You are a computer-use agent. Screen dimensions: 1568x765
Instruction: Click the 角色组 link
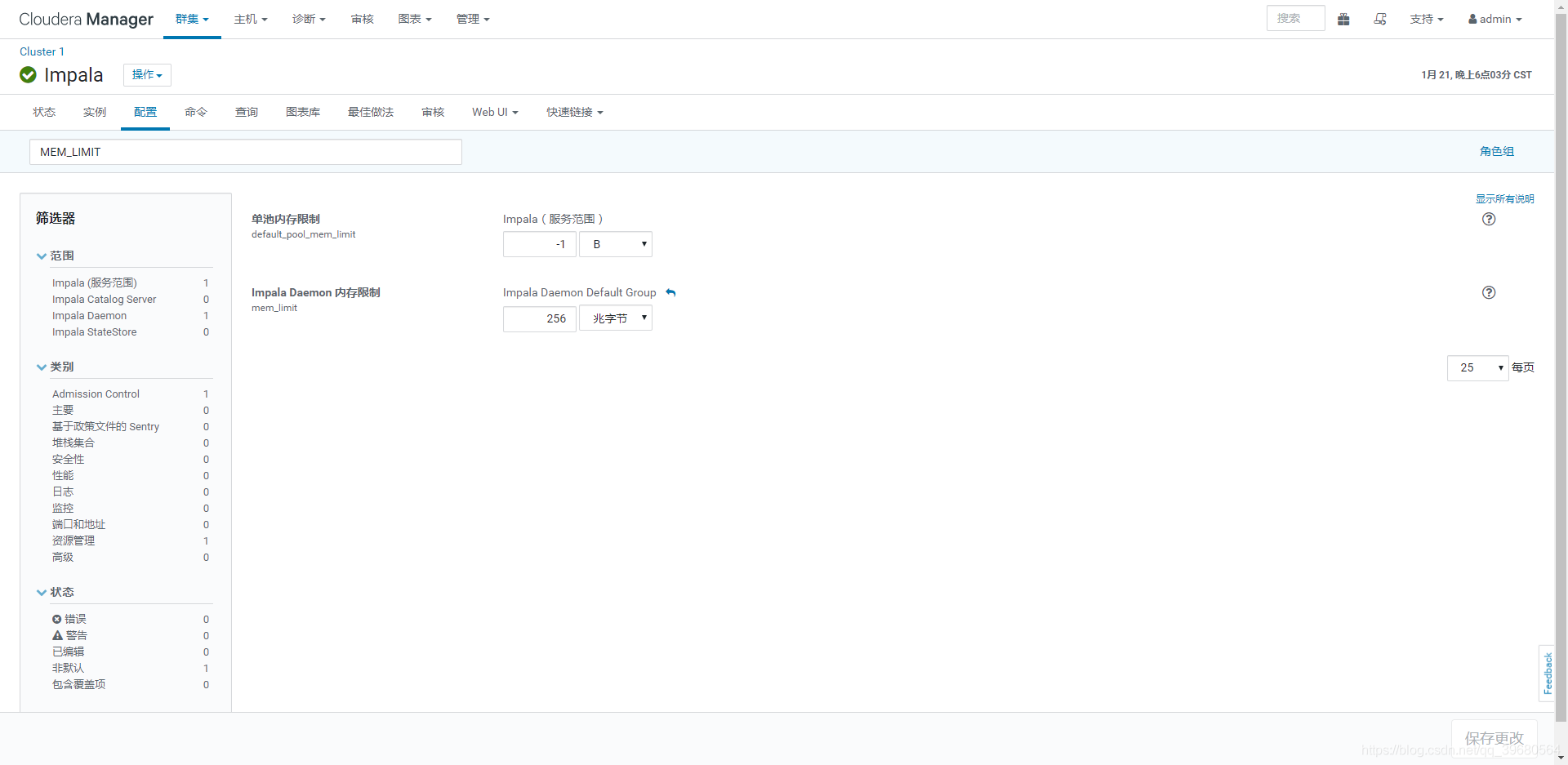1497,151
